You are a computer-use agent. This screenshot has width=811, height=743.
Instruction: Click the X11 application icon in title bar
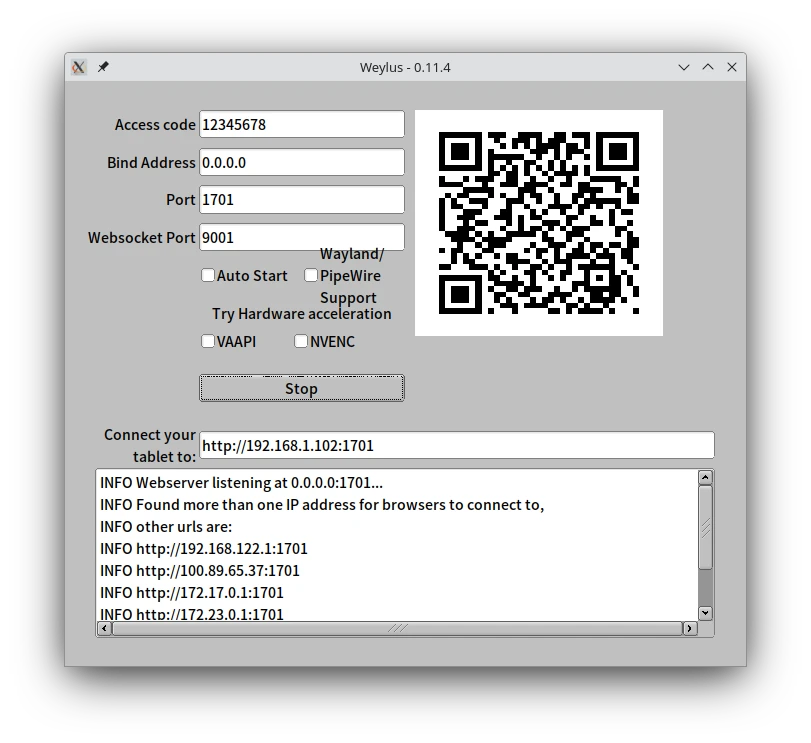79,67
